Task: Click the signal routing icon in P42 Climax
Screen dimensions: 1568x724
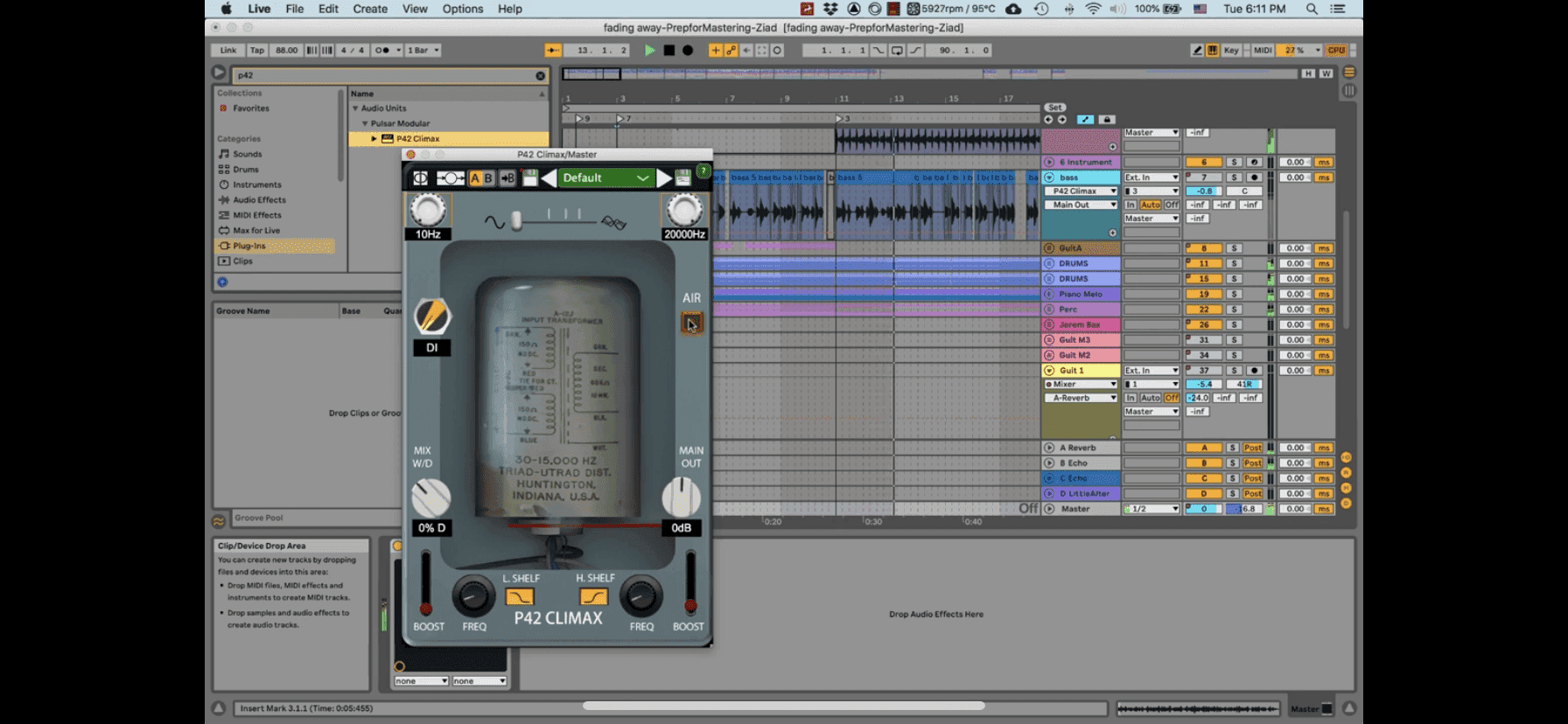Action: (450, 178)
